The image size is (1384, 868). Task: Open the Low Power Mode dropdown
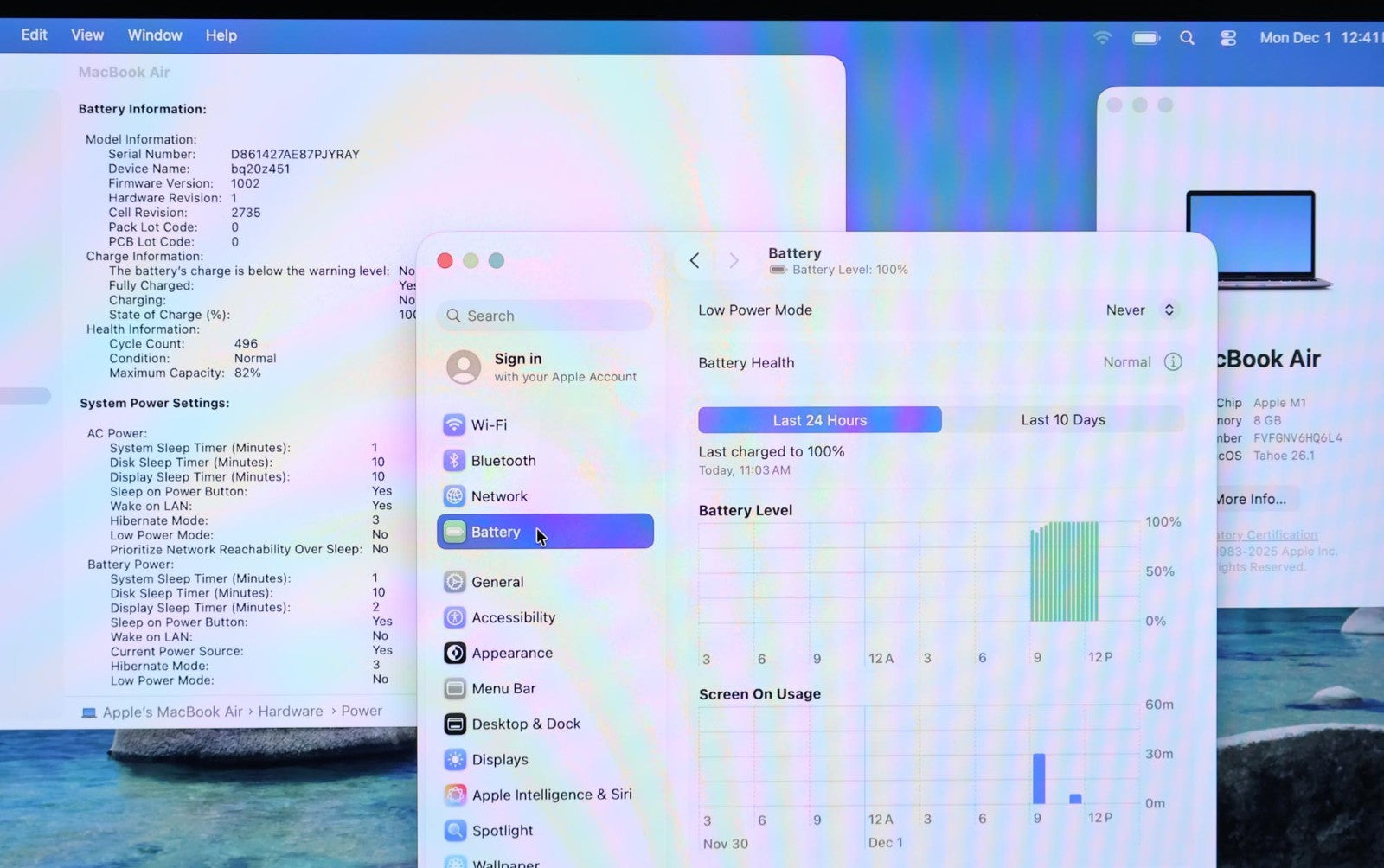pos(1141,310)
